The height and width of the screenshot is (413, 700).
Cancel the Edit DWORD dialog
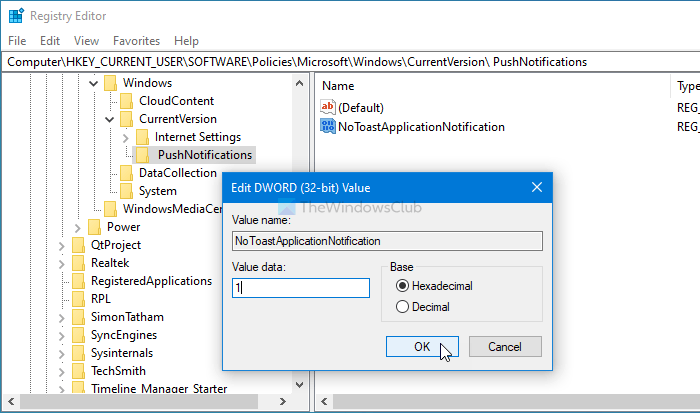504,346
